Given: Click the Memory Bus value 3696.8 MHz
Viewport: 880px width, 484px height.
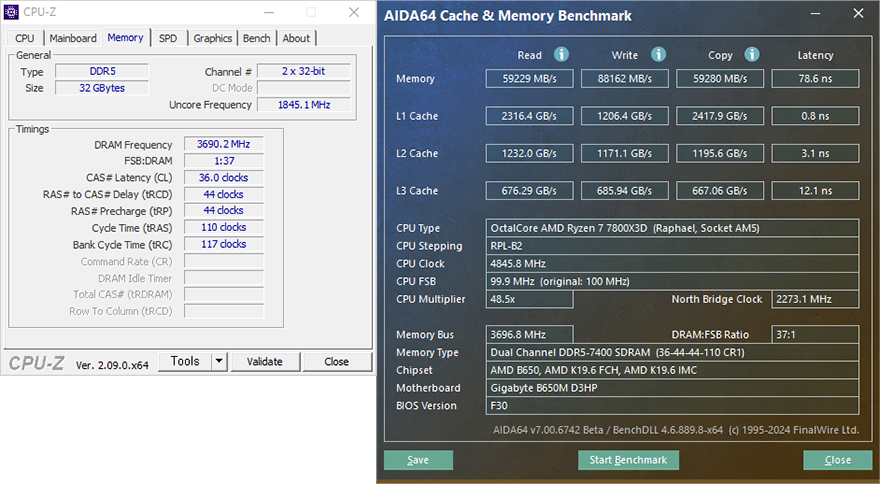Looking at the screenshot, I should pyautogui.click(x=529, y=335).
